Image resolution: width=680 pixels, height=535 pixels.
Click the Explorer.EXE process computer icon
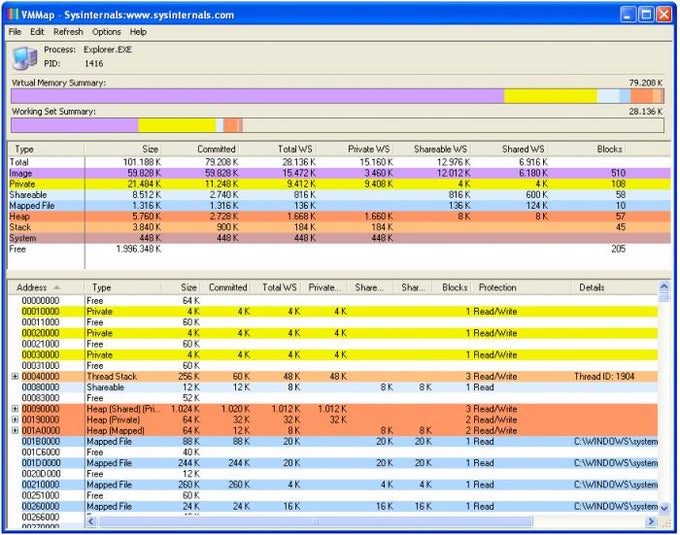24,58
